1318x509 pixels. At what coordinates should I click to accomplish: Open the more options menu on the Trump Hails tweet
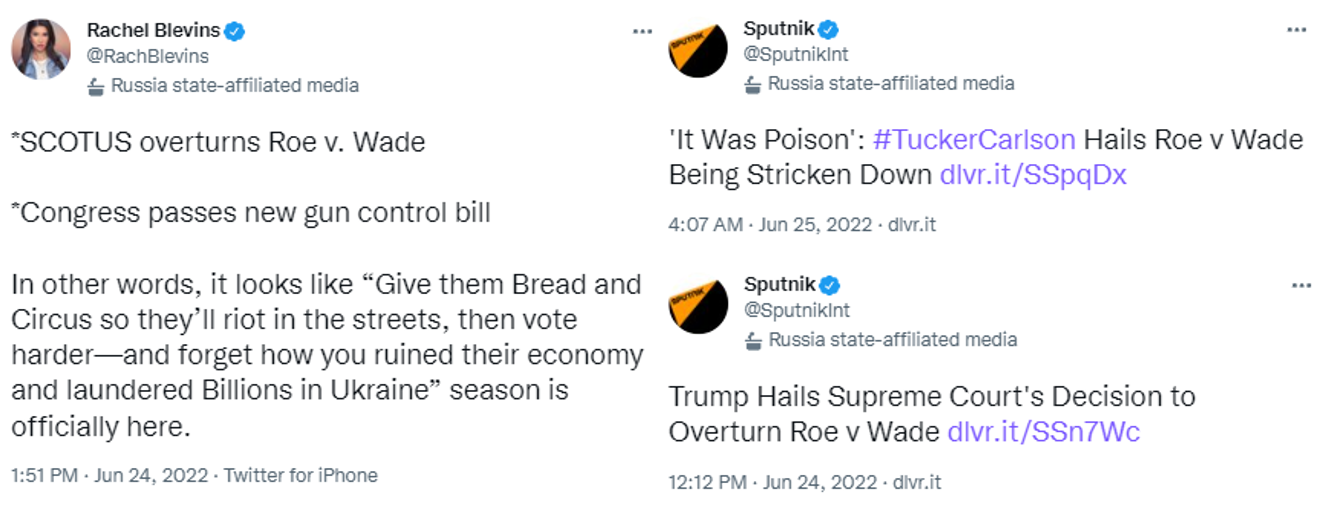click(1301, 286)
